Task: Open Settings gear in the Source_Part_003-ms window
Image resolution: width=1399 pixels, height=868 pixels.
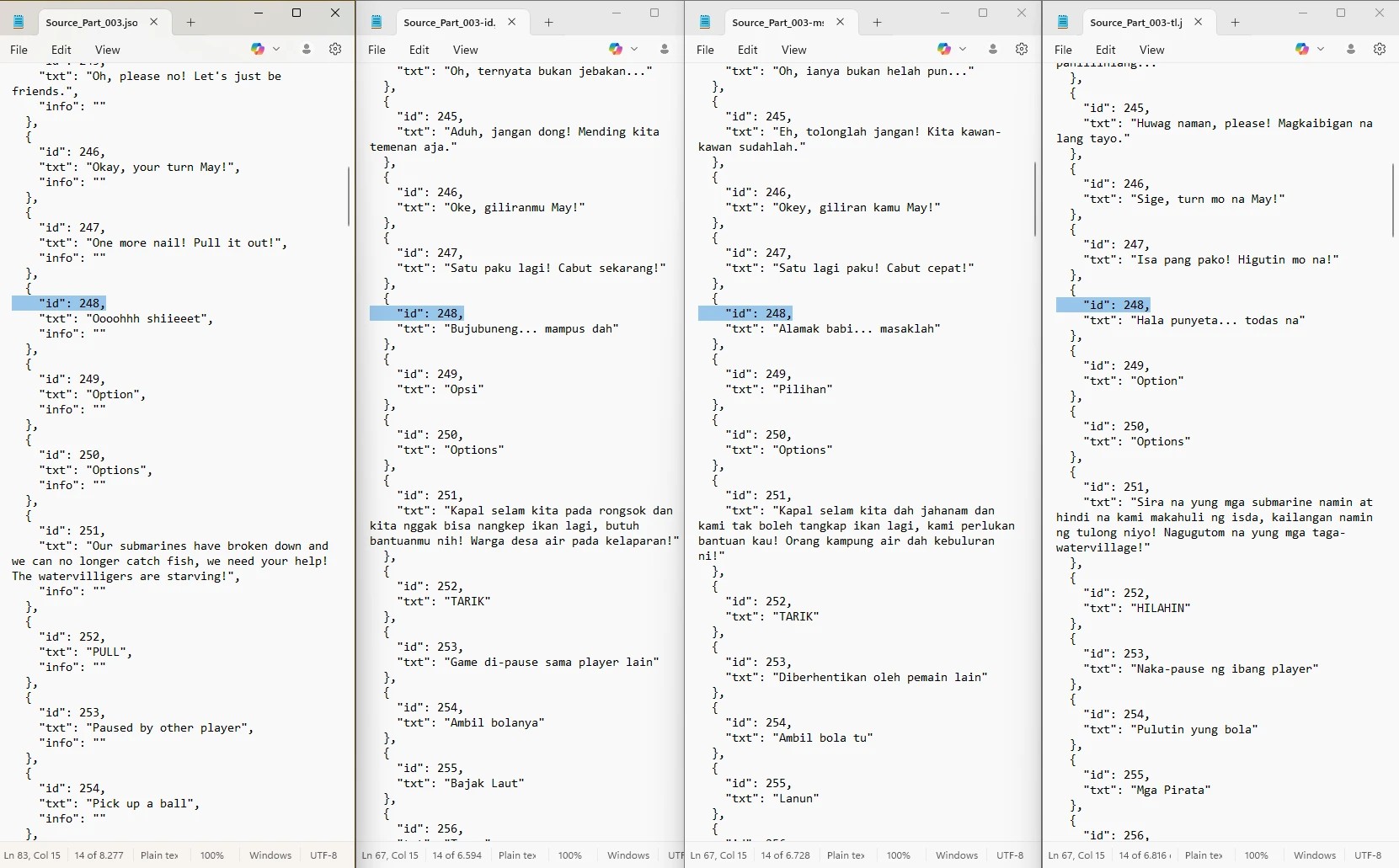Action: pos(1022,50)
